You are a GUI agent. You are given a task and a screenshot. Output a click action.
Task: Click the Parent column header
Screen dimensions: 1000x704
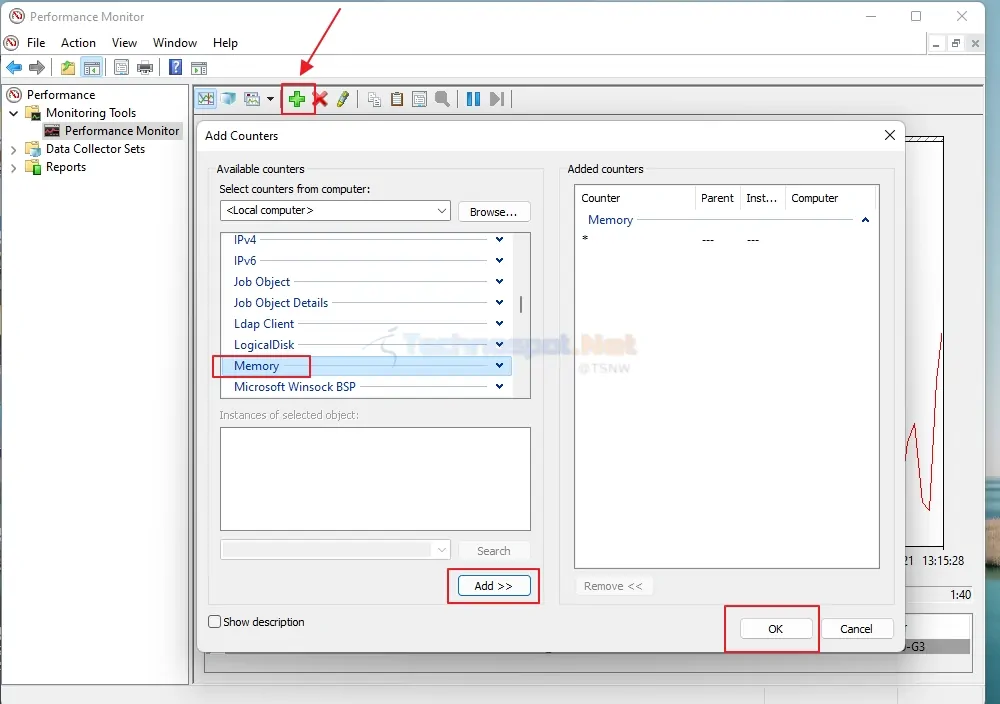click(717, 198)
